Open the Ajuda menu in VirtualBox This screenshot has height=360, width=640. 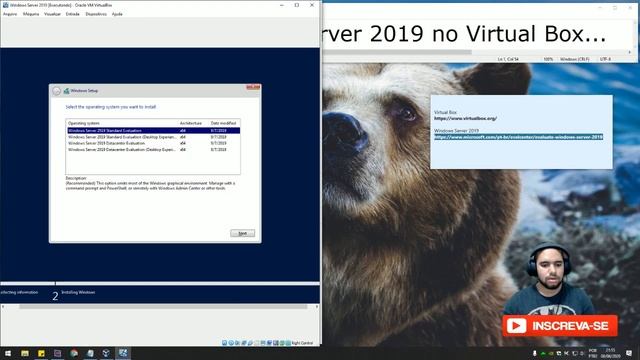point(117,14)
